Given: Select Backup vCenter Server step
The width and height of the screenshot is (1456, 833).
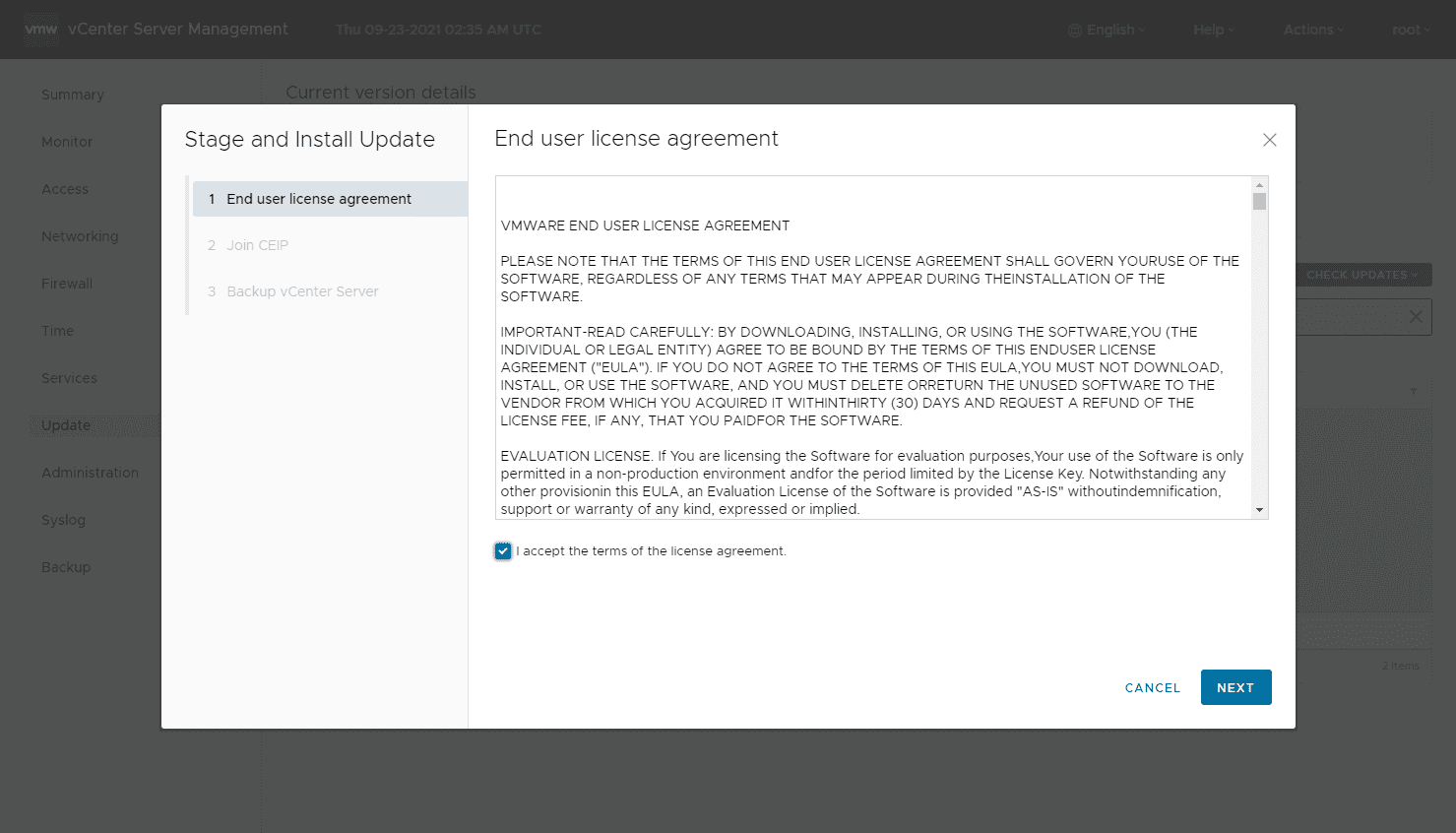Looking at the screenshot, I should (302, 291).
